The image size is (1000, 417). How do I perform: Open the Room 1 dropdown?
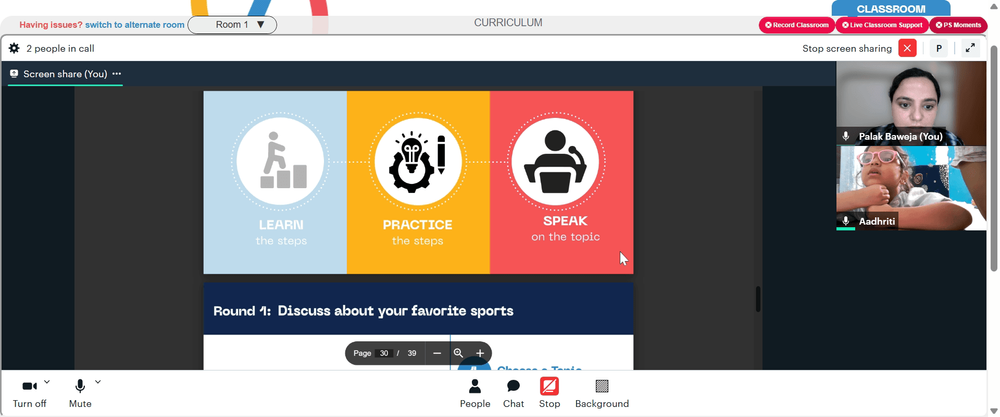(x=232, y=25)
